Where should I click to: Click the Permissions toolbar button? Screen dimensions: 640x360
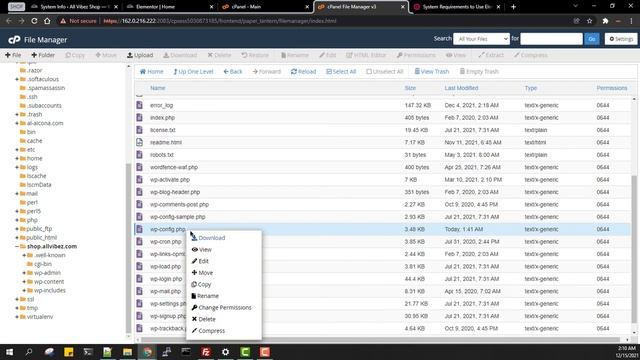pyautogui.click(x=416, y=55)
